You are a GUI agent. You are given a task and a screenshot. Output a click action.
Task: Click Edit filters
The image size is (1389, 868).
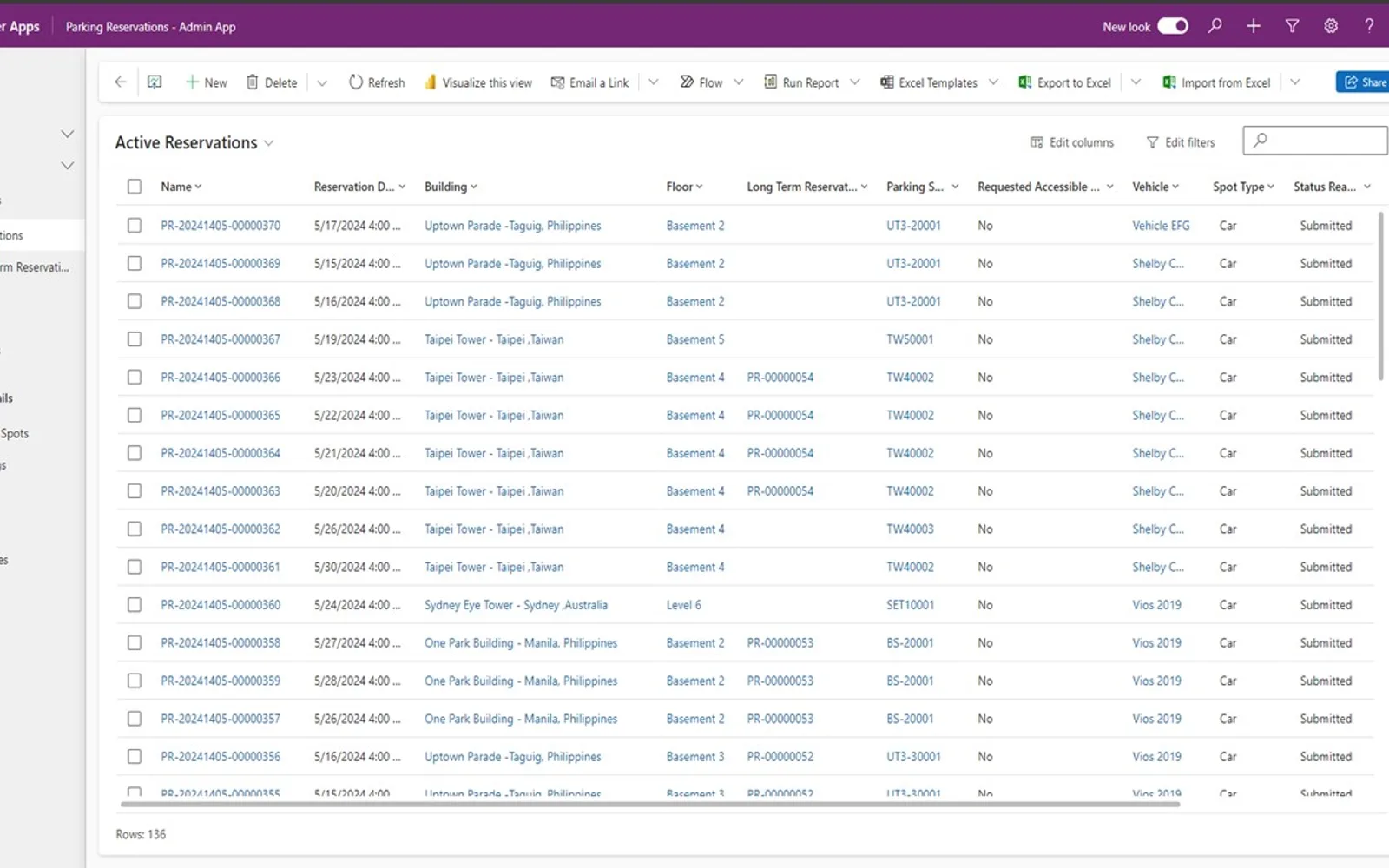point(1181,142)
